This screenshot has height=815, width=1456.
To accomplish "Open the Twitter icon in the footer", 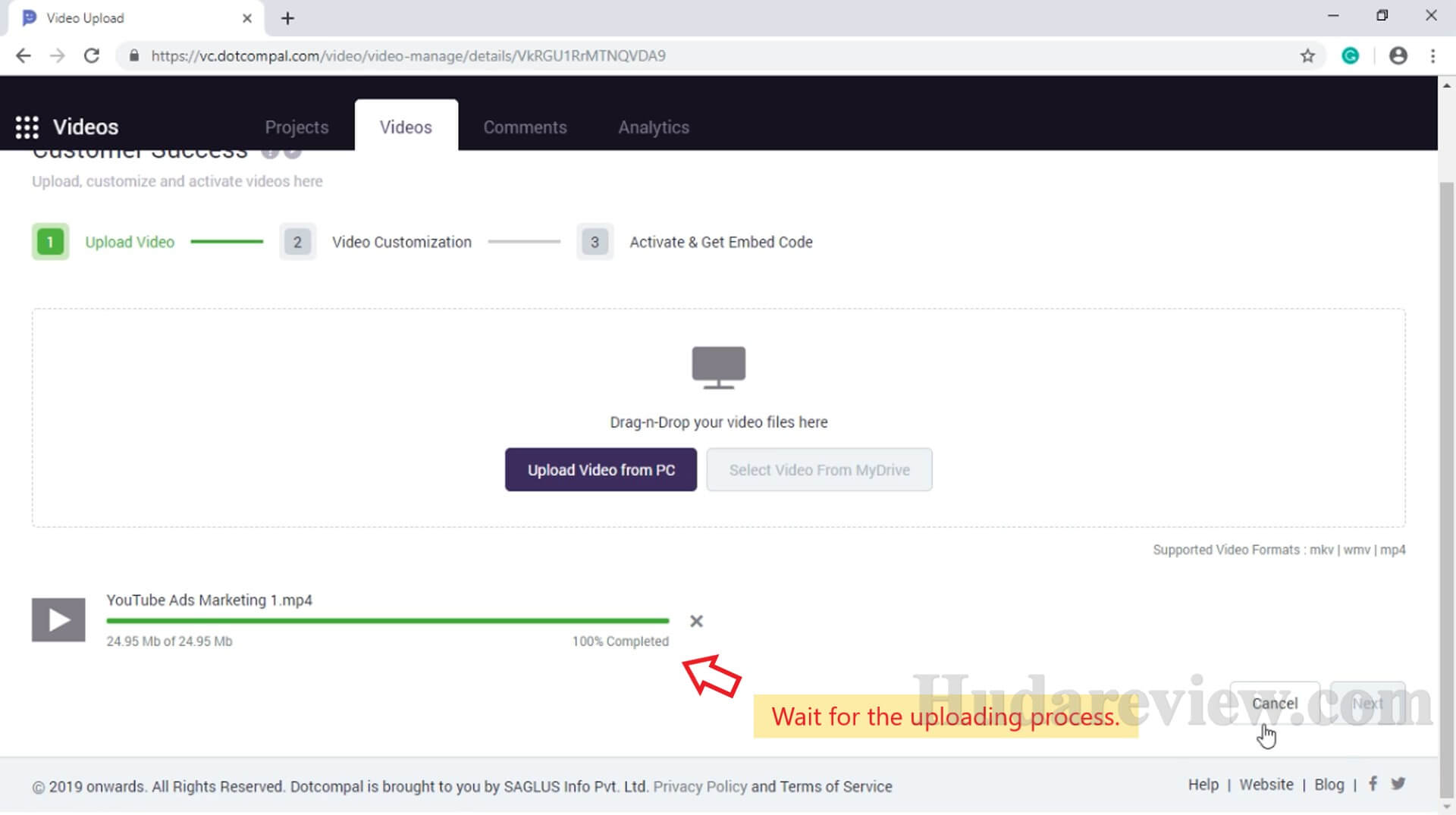I will pyautogui.click(x=1398, y=784).
